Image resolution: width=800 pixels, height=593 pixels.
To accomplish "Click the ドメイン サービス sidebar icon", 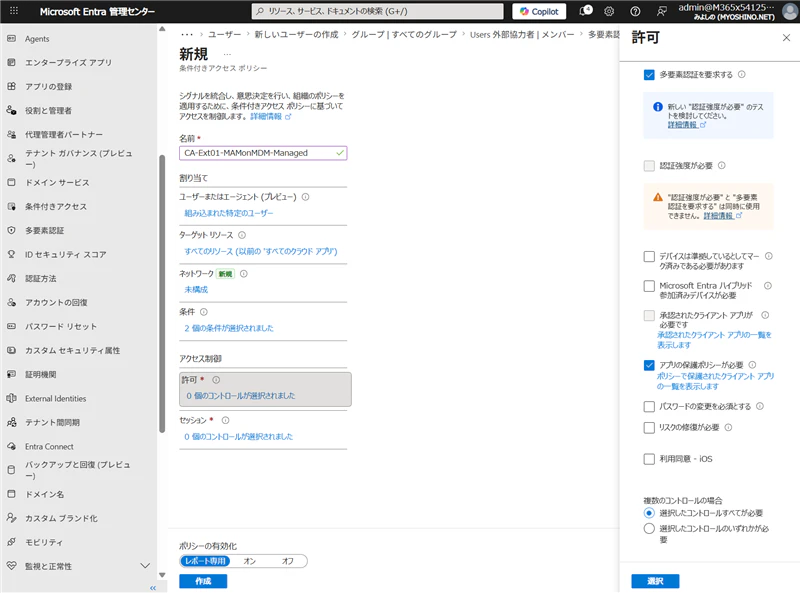I will tap(11, 182).
